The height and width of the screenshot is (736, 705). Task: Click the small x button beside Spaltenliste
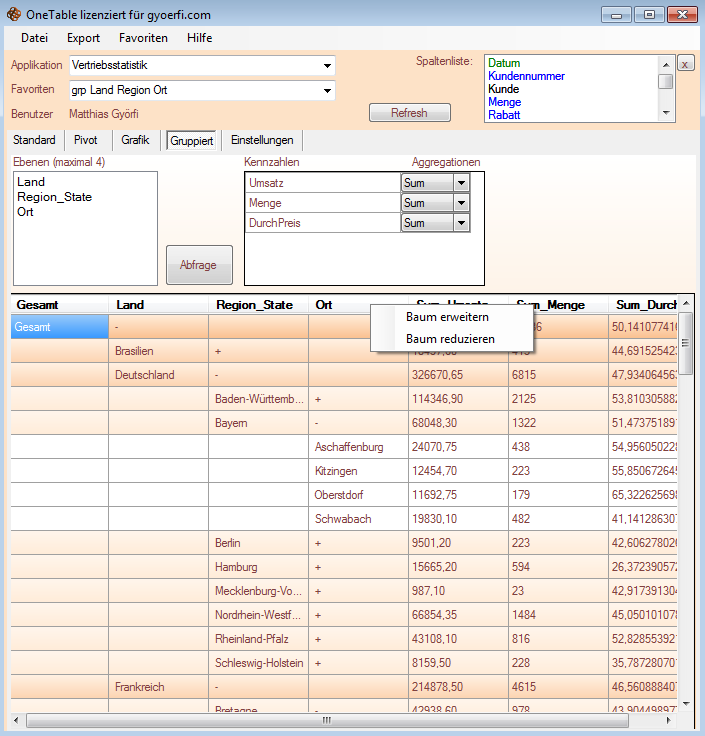coord(685,64)
